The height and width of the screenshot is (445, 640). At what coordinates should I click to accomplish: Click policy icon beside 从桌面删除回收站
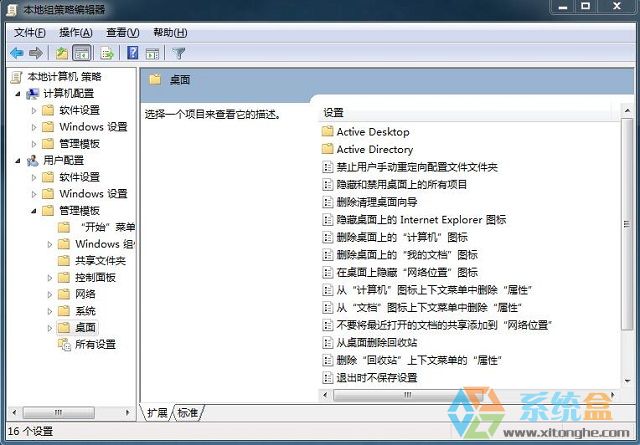(x=327, y=342)
